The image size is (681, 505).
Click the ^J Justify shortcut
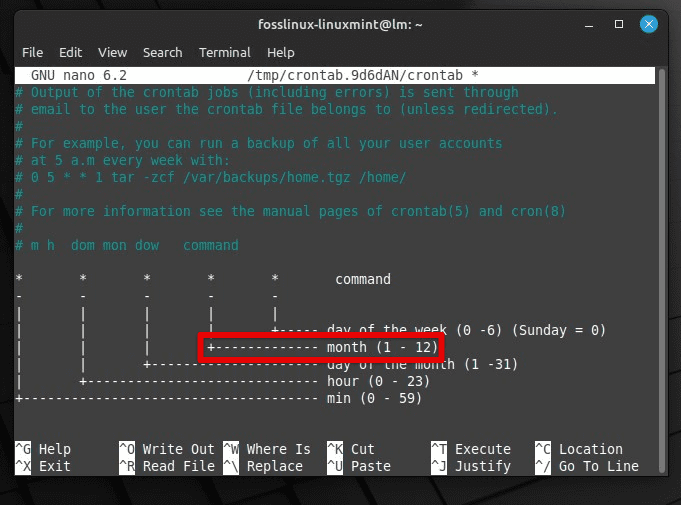pyautogui.click(x=471, y=466)
